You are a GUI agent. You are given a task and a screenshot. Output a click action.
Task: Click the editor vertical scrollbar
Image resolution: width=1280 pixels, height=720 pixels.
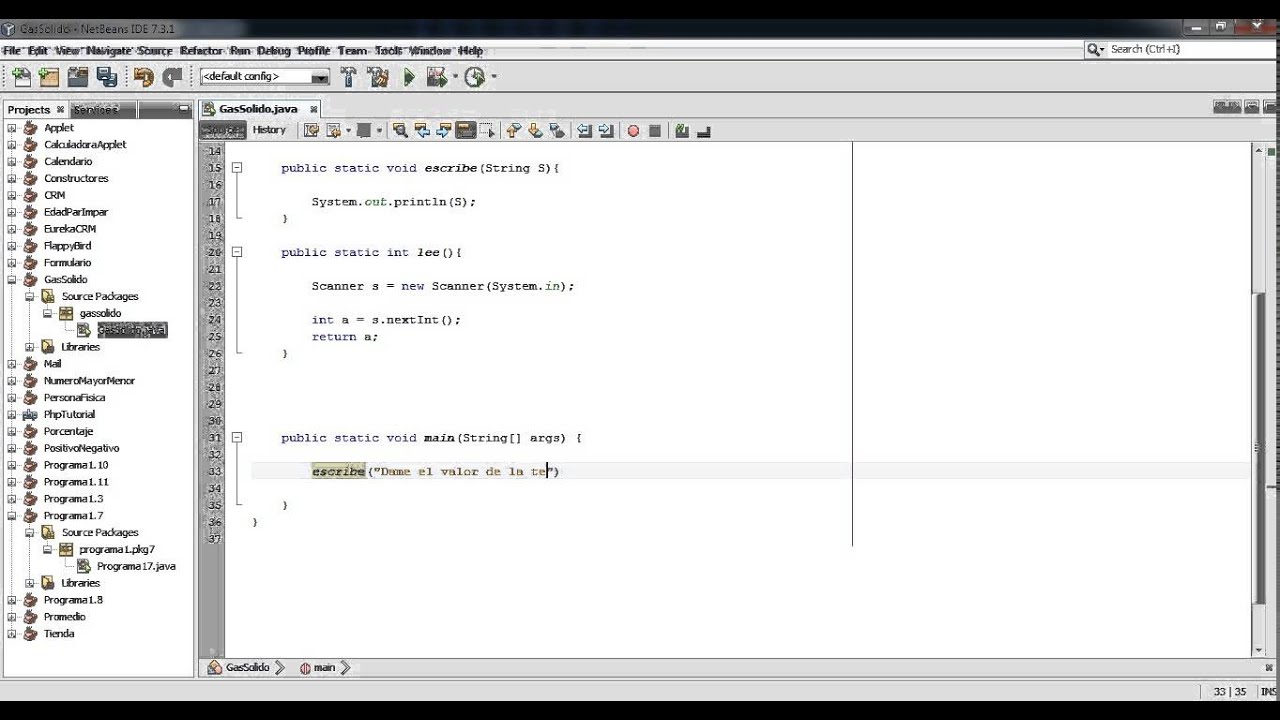click(x=1259, y=400)
